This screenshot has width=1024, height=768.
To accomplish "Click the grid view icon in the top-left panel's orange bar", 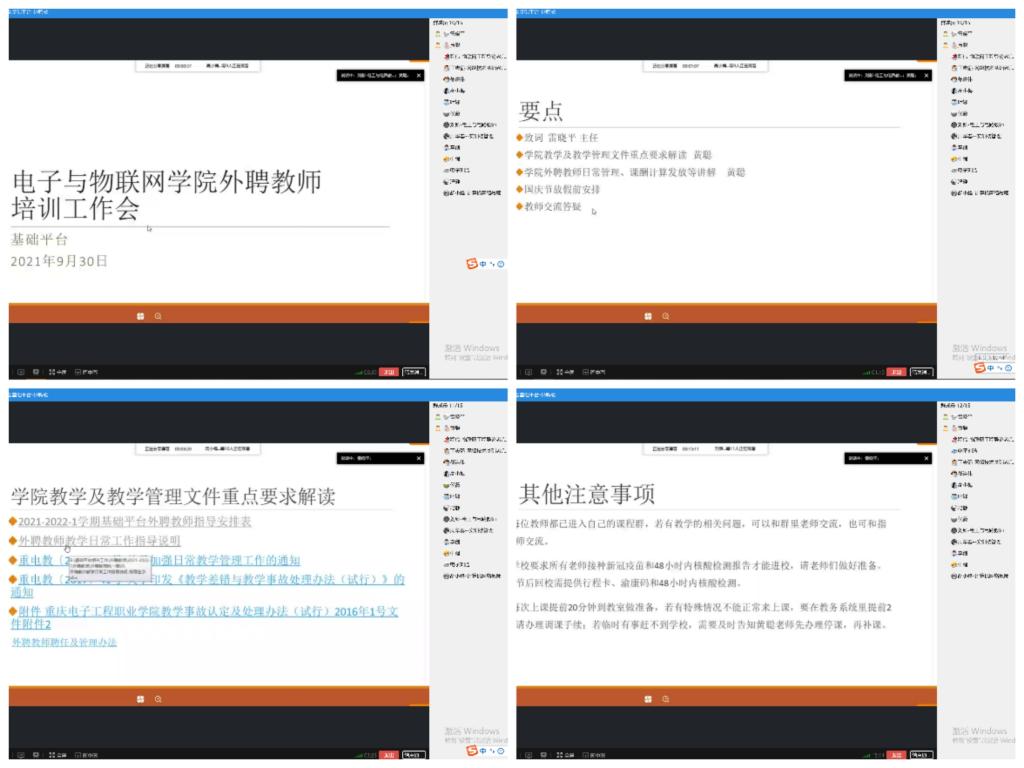I will coord(141,316).
